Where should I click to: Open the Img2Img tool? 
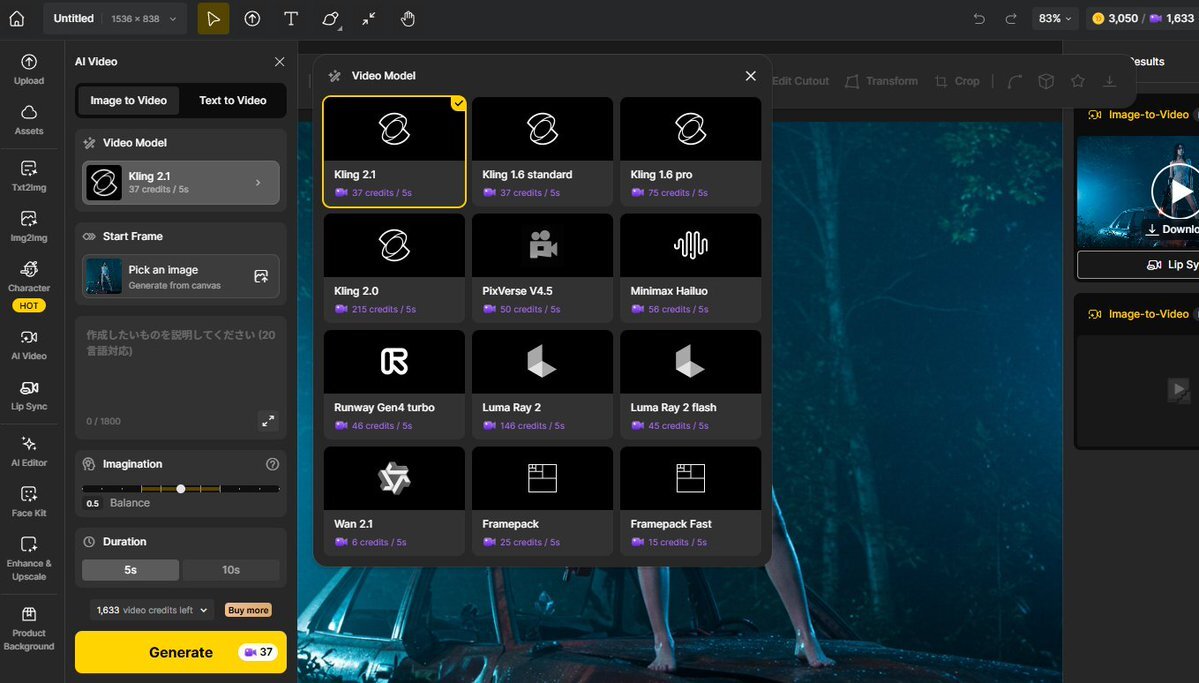tap(29, 226)
